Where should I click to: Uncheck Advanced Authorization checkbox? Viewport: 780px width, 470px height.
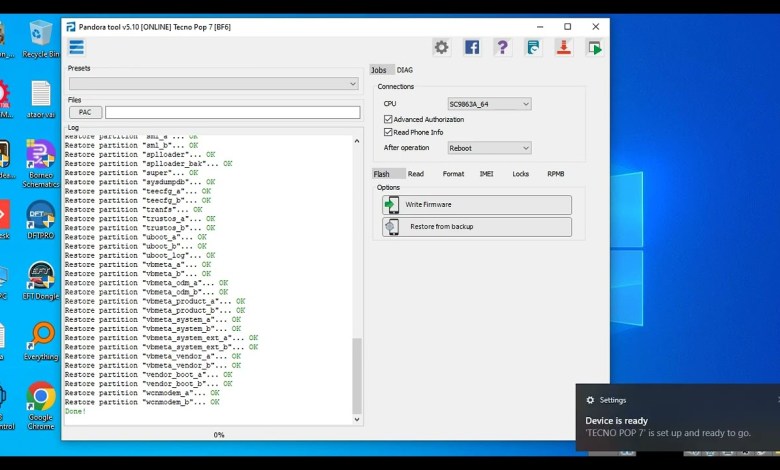click(x=388, y=119)
